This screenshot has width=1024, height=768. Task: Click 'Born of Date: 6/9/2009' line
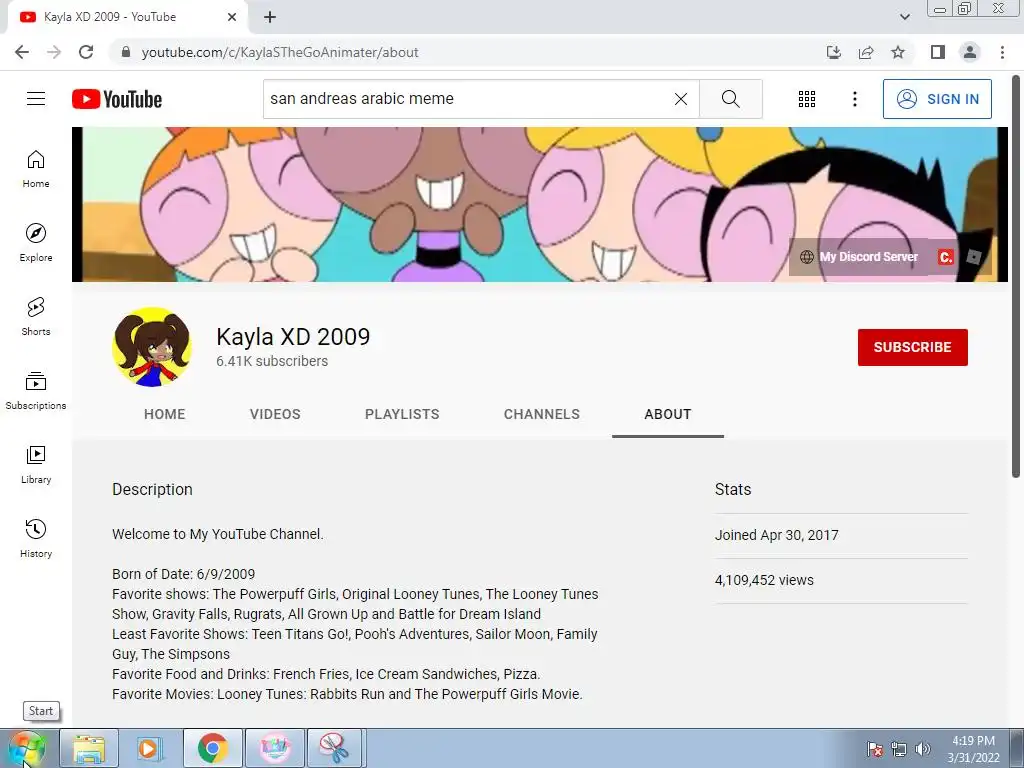click(x=184, y=574)
